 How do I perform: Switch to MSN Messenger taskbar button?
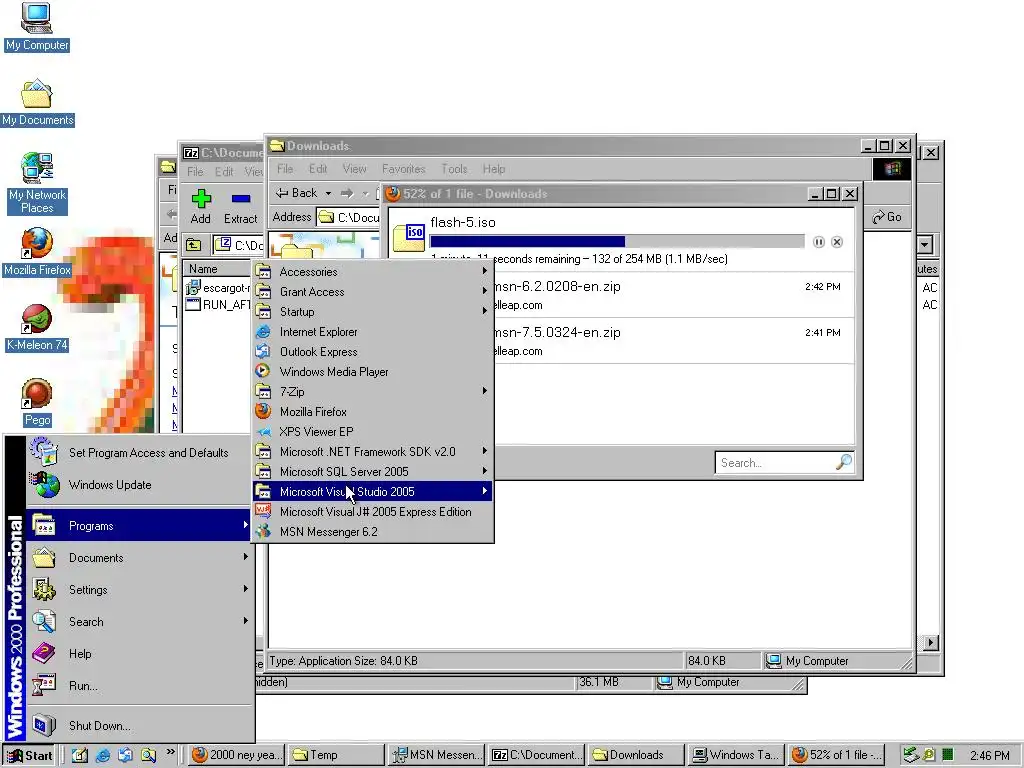pyautogui.click(x=436, y=755)
